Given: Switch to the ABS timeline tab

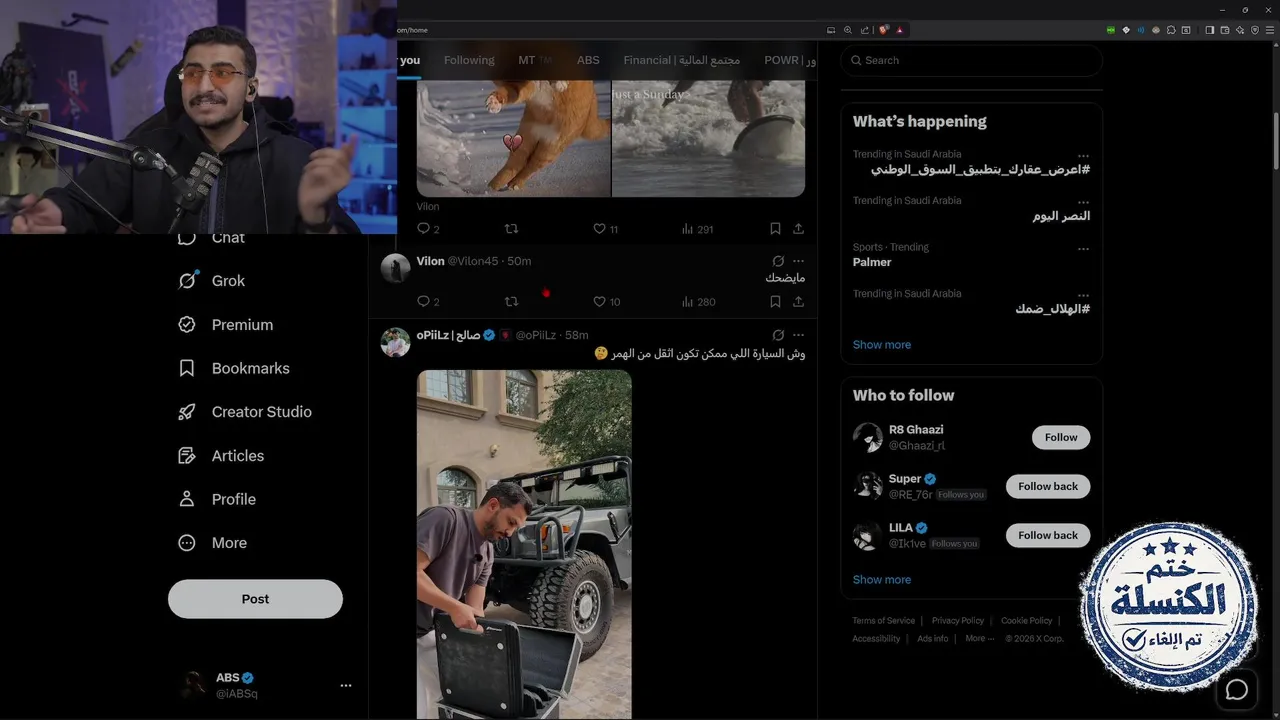Looking at the screenshot, I should (x=588, y=60).
